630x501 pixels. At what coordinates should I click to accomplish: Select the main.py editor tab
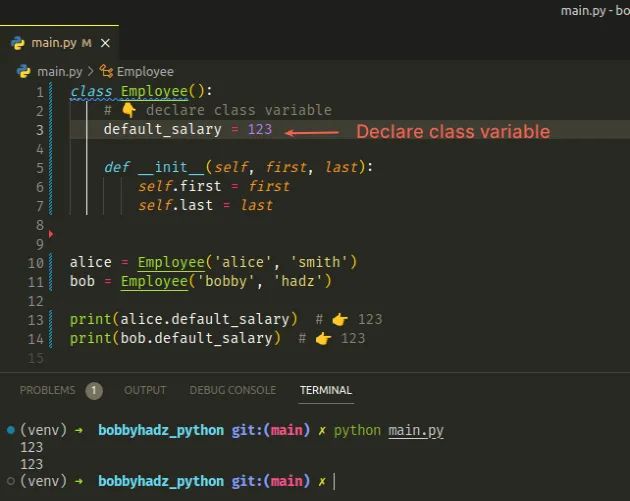[59, 43]
